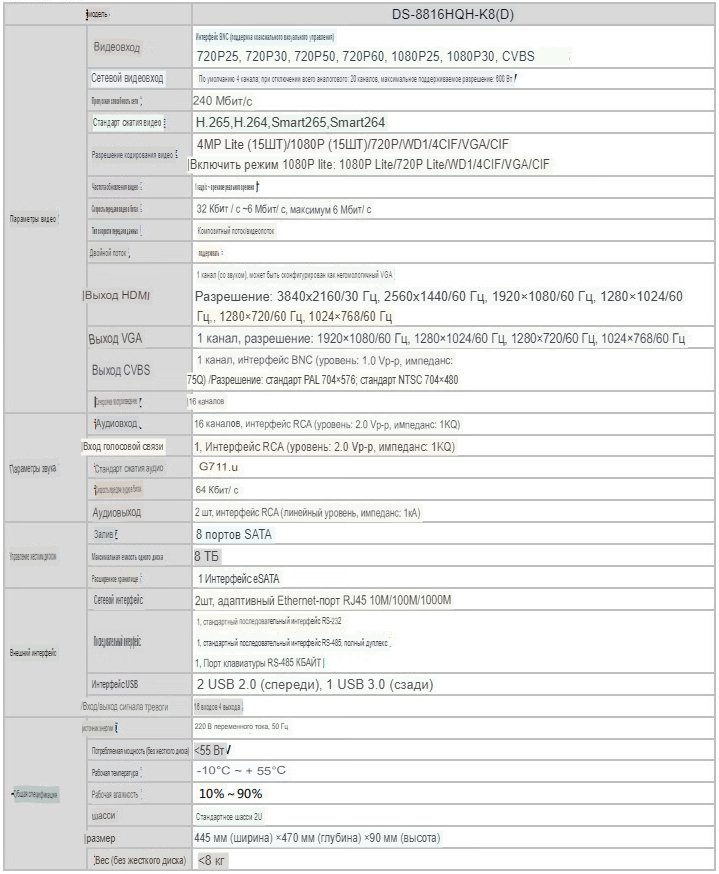Select the 'Выход HDMI' row label
The height and width of the screenshot is (874, 719).
click(116, 295)
